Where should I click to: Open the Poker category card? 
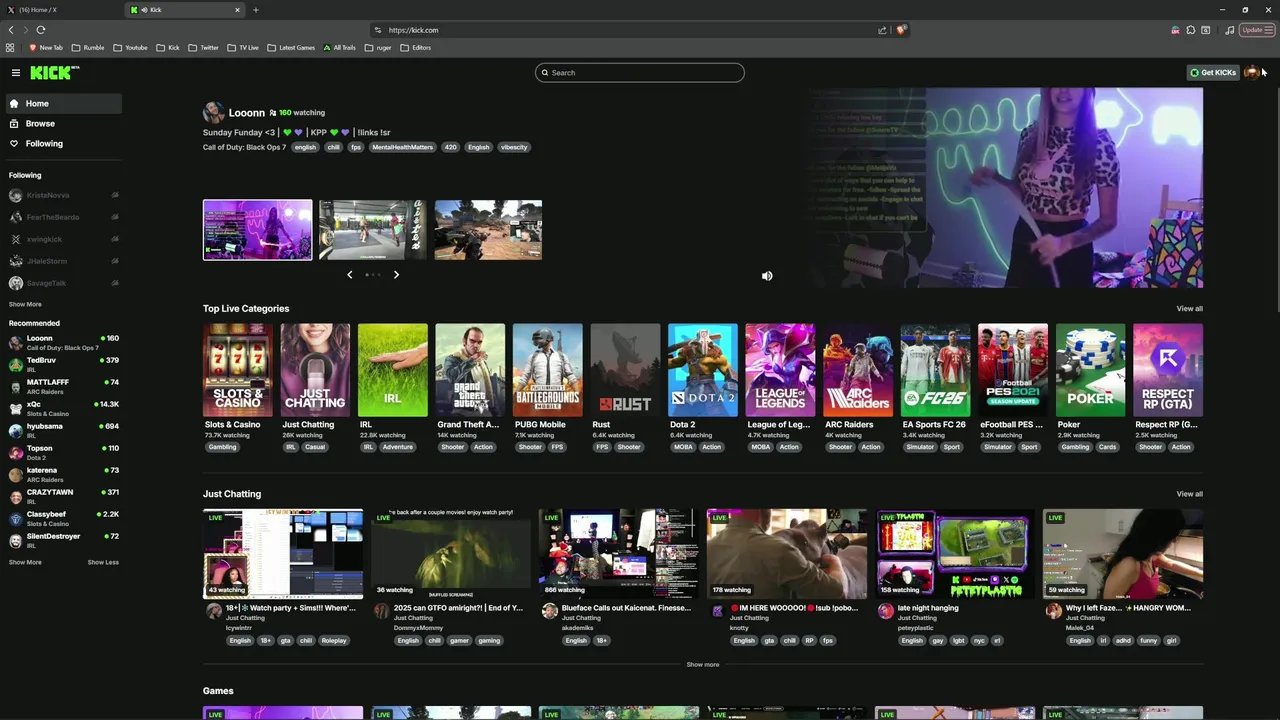[x=1090, y=370]
